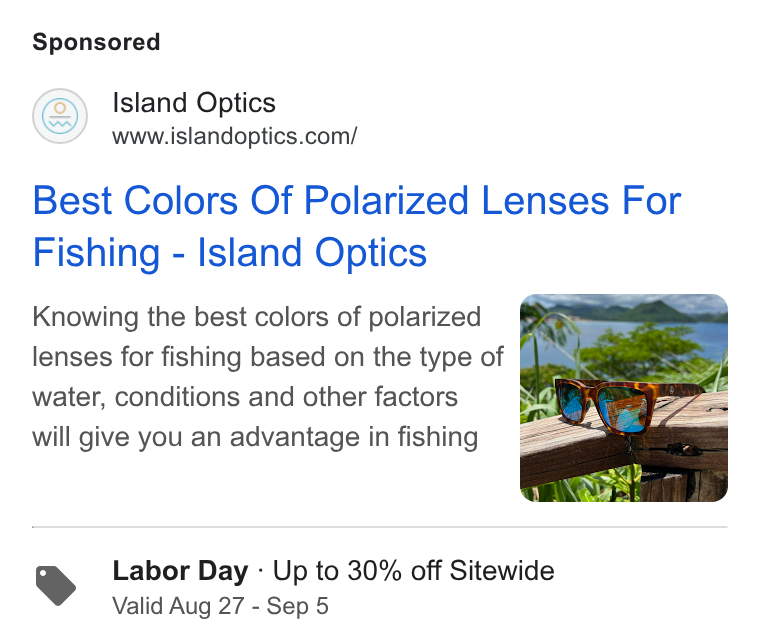Click 'water, conditions and other factors' text line
The image size is (760, 644).
[x=245, y=397]
